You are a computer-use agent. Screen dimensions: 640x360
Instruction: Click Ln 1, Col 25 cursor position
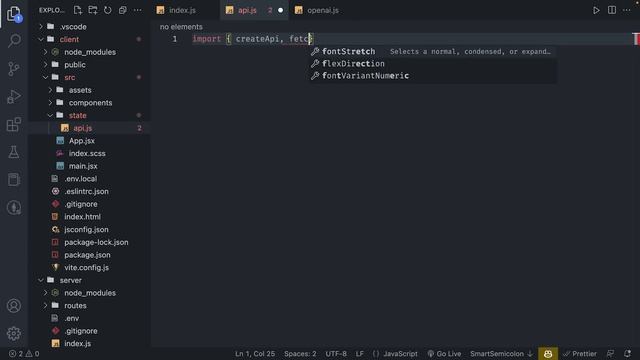(x=255, y=354)
